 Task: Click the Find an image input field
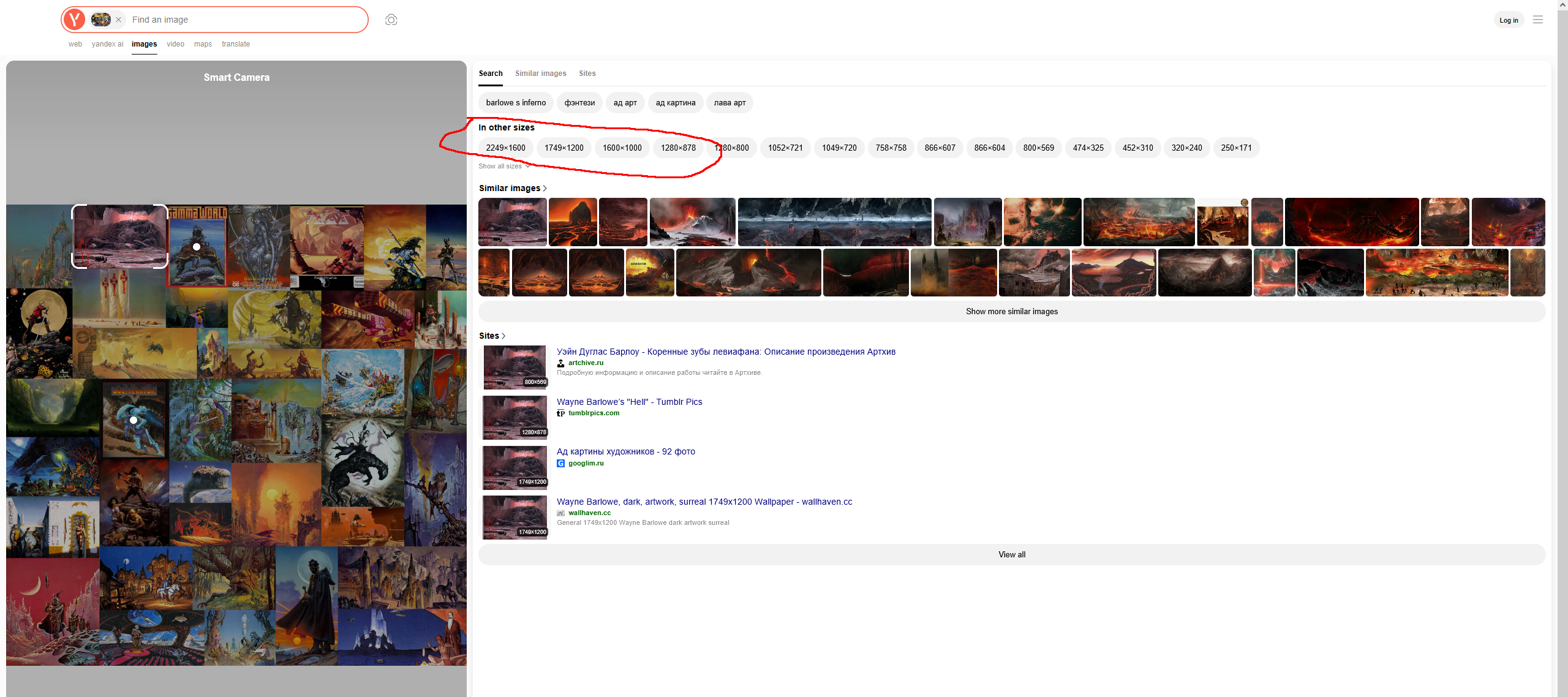click(x=245, y=20)
